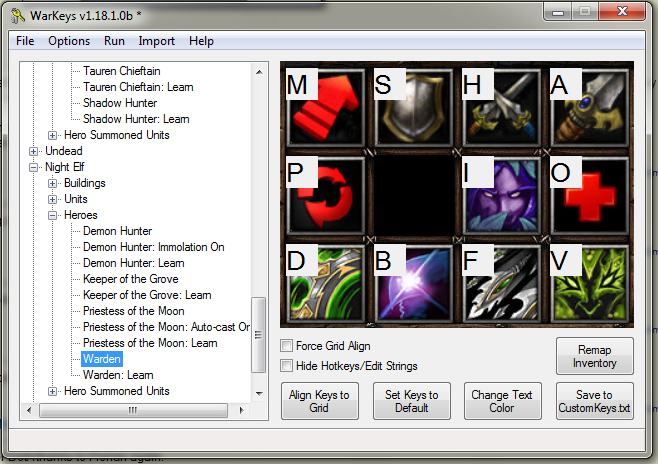
Task: Click the tree scroll down arrow
Action: tap(259, 394)
